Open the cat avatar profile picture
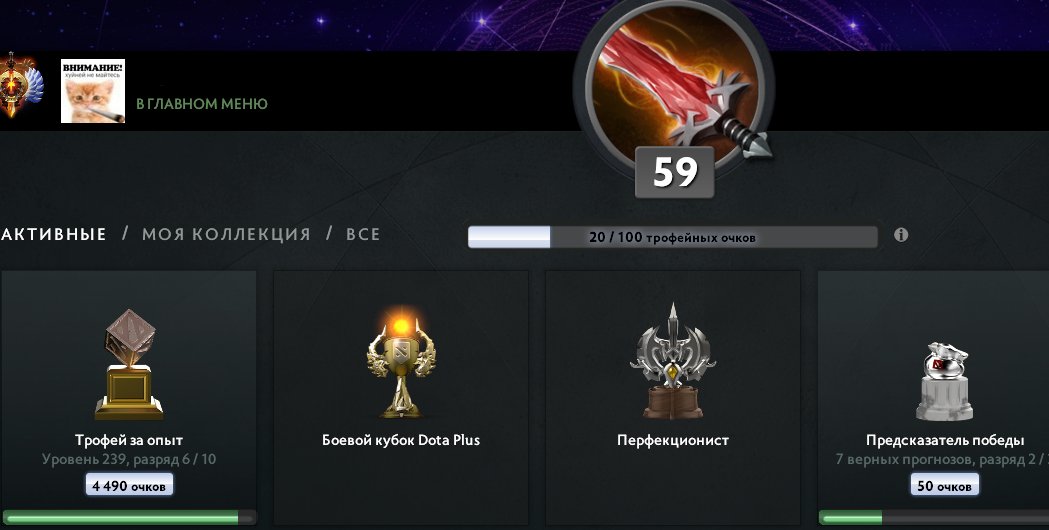The height and width of the screenshot is (530, 1049). (x=93, y=91)
